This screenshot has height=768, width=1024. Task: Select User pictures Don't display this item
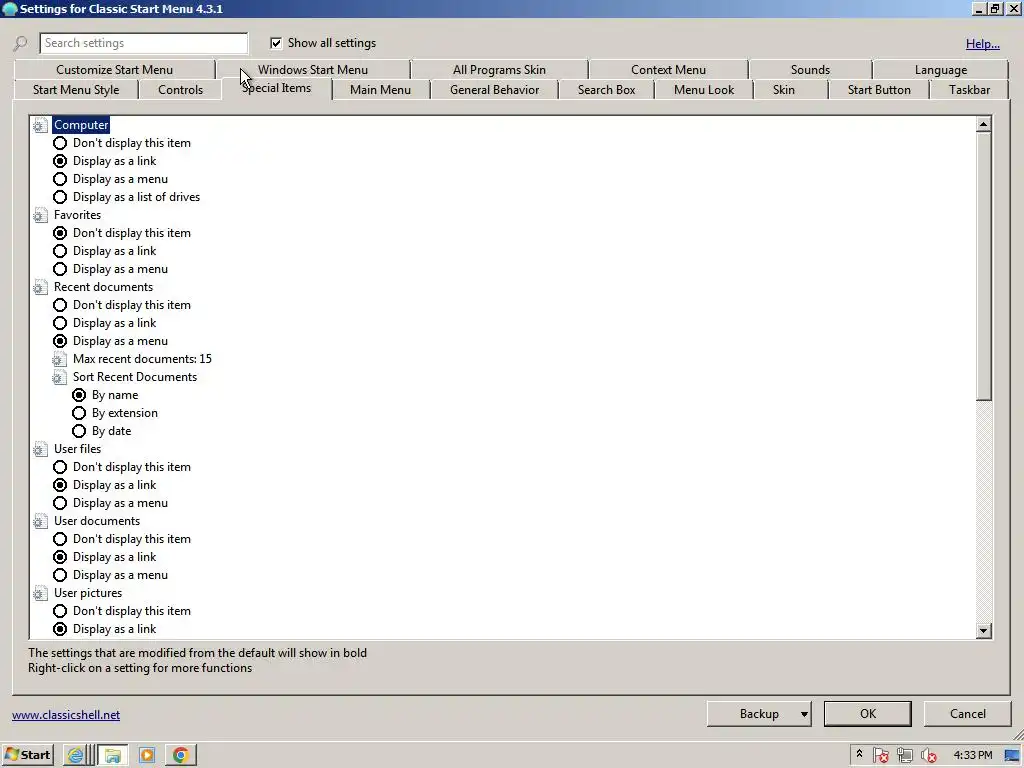click(60, 611)
